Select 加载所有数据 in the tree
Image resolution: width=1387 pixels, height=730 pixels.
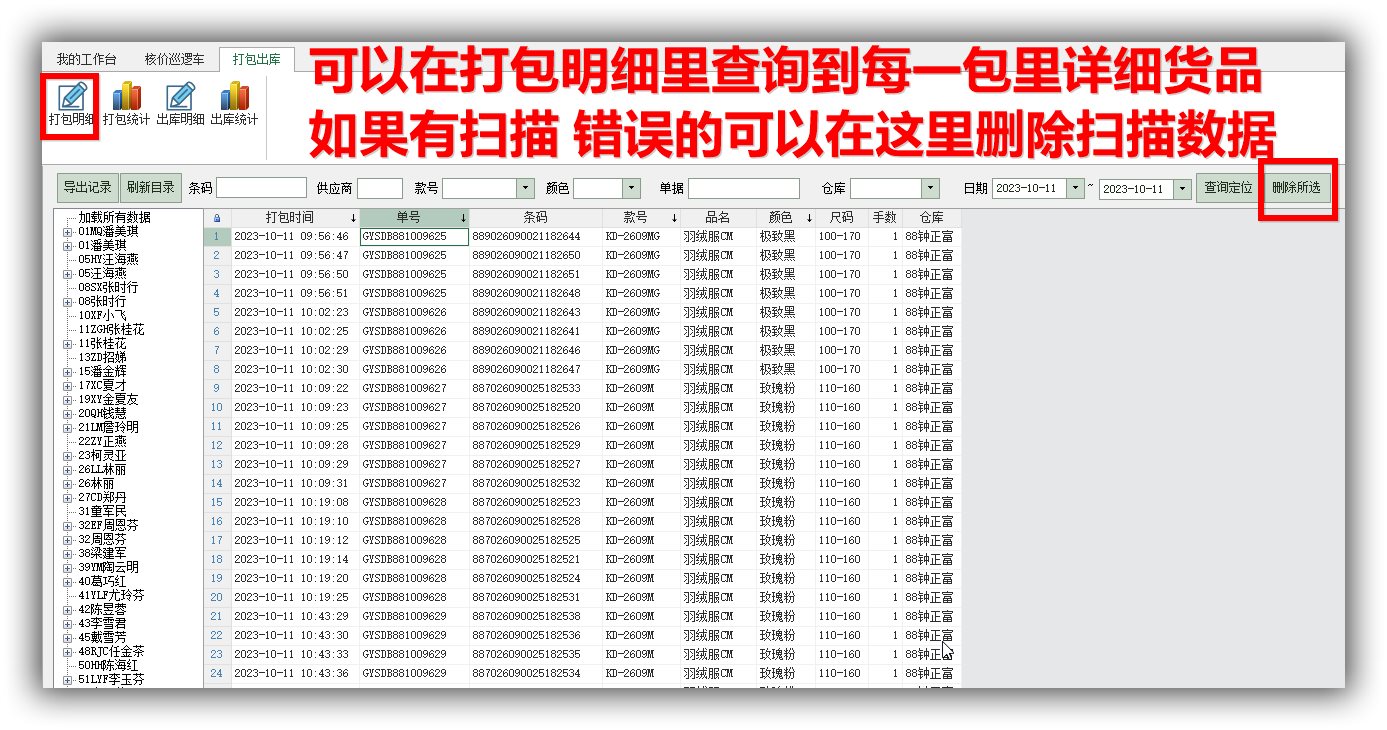click(114, 218)
